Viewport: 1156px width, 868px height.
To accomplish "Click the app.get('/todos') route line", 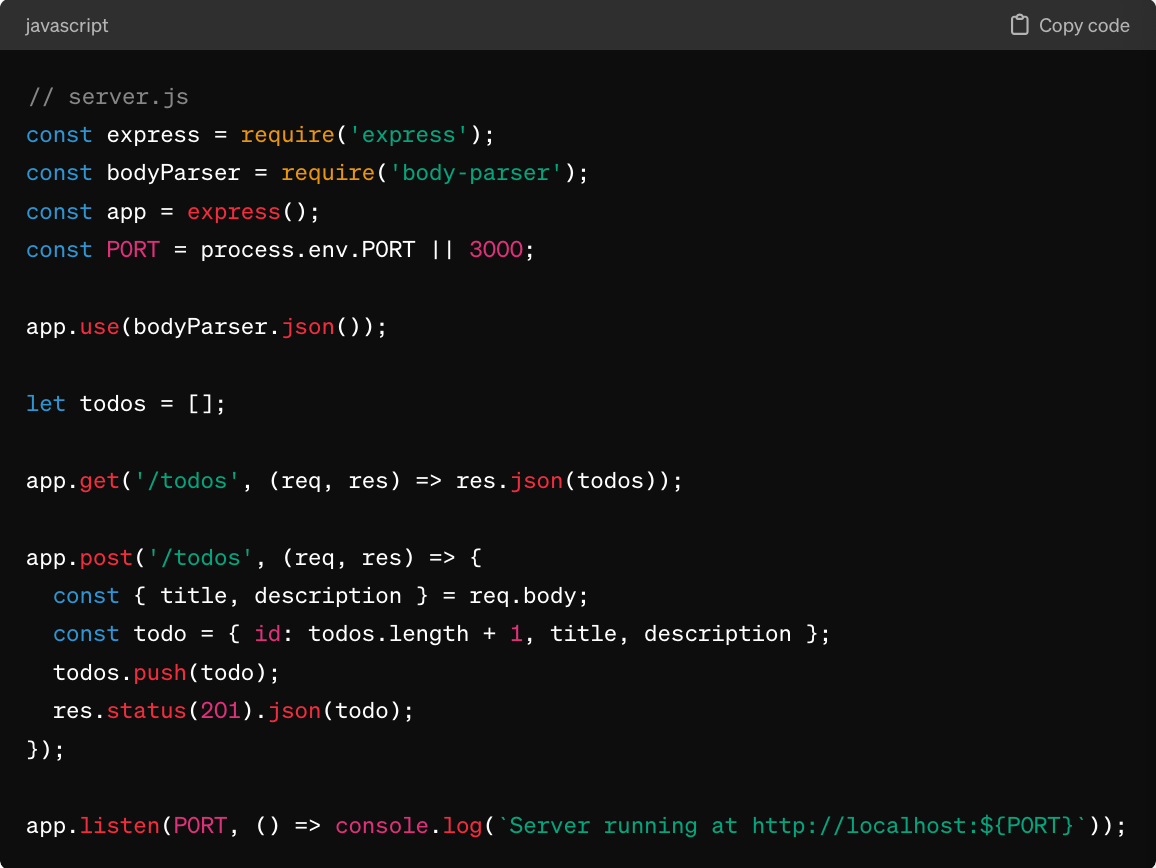I will pyautogui.click(x=350, y=480).
